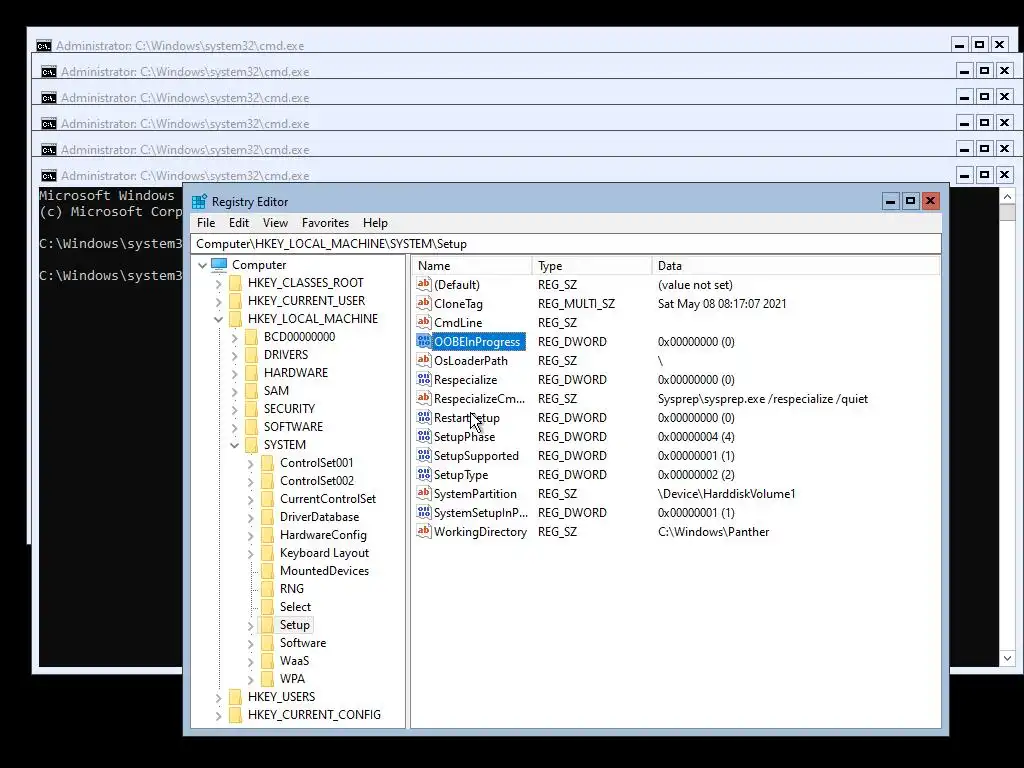Expand the HKEY_CURRENT_CONFIG node

click(x=218, y=716)
